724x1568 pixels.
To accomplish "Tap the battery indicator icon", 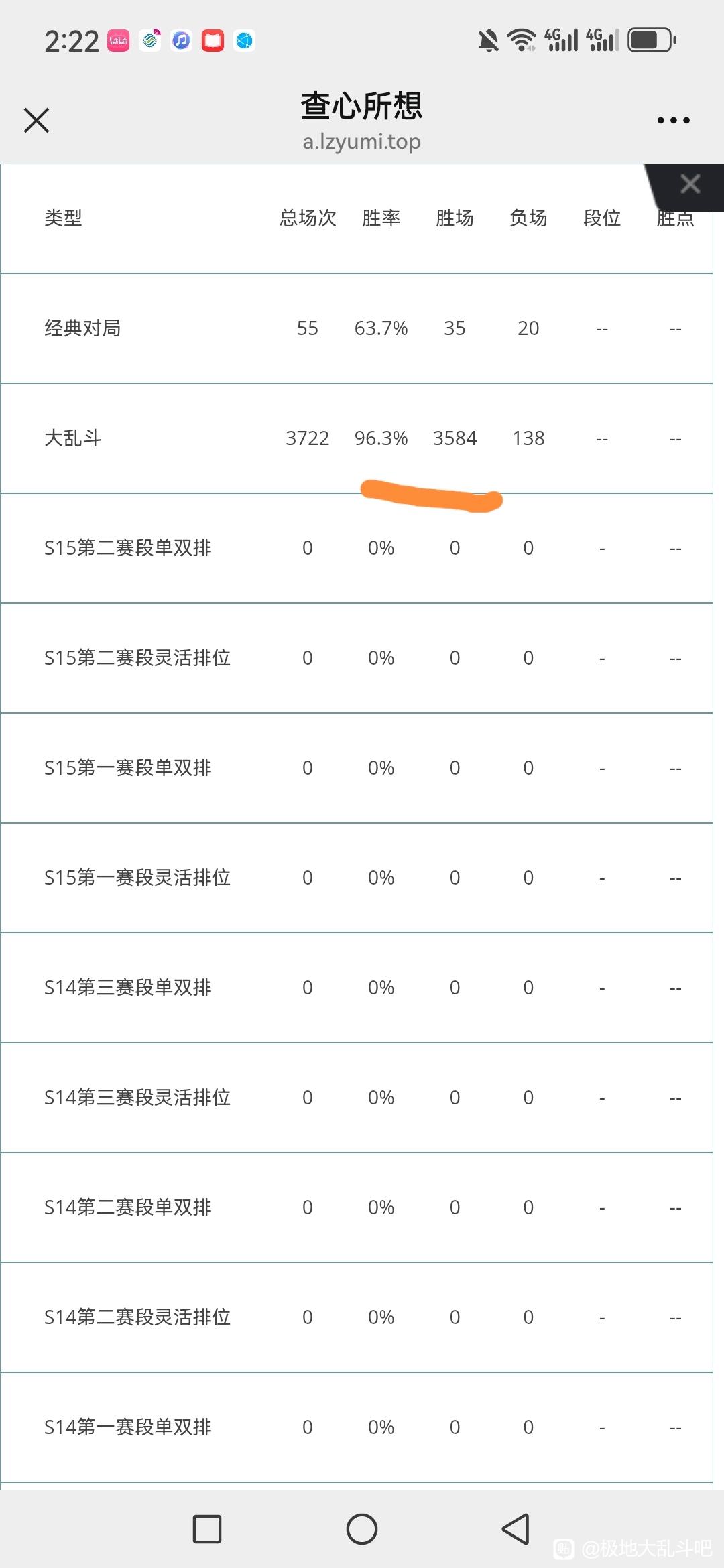I will (x=652, y=40).
